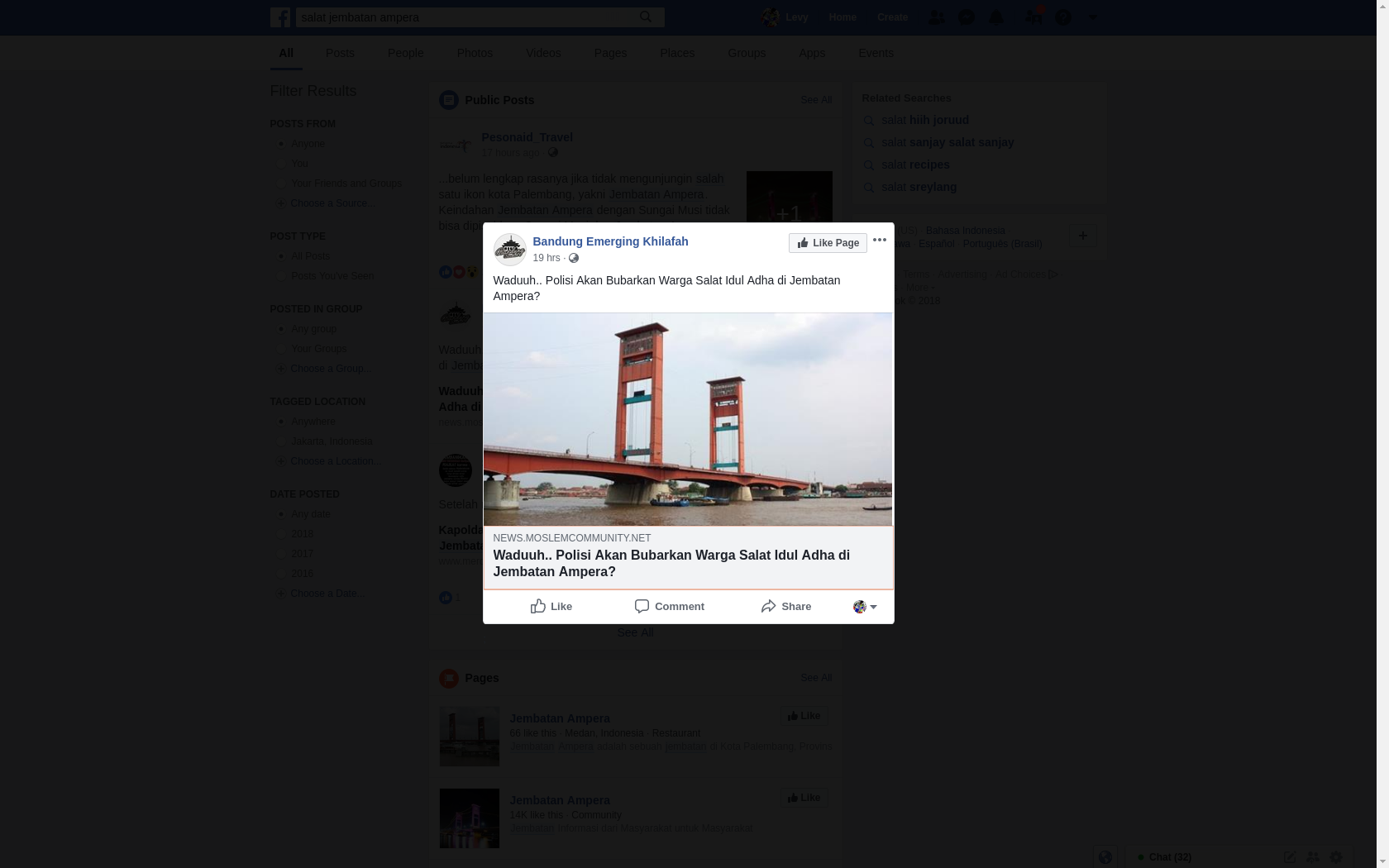Screen dimensions: 1389x868
Task: Open the help question mark icon
Action: pyautogui.click(x=1063, y=17)
